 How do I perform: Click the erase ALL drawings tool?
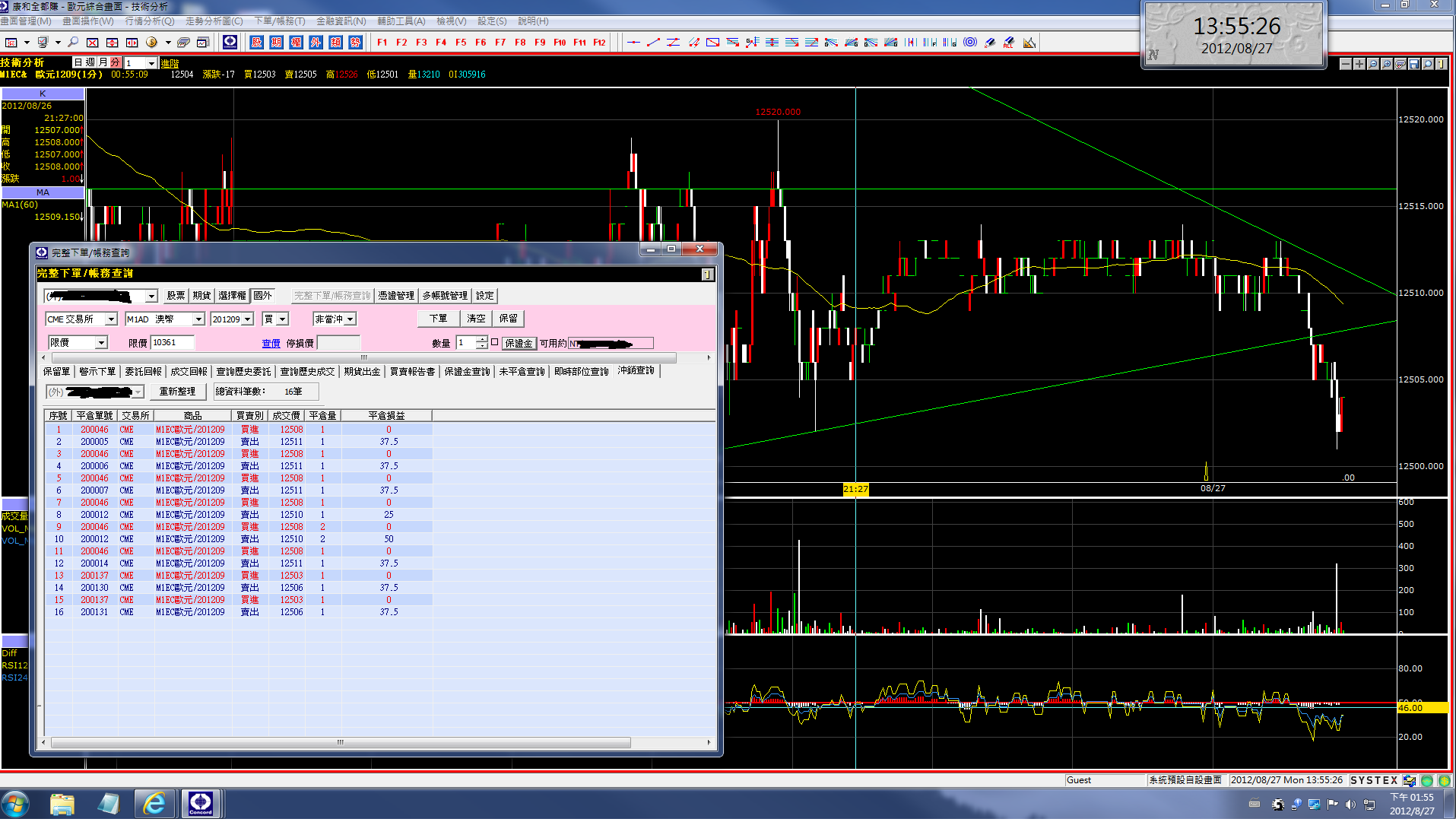1009,43
